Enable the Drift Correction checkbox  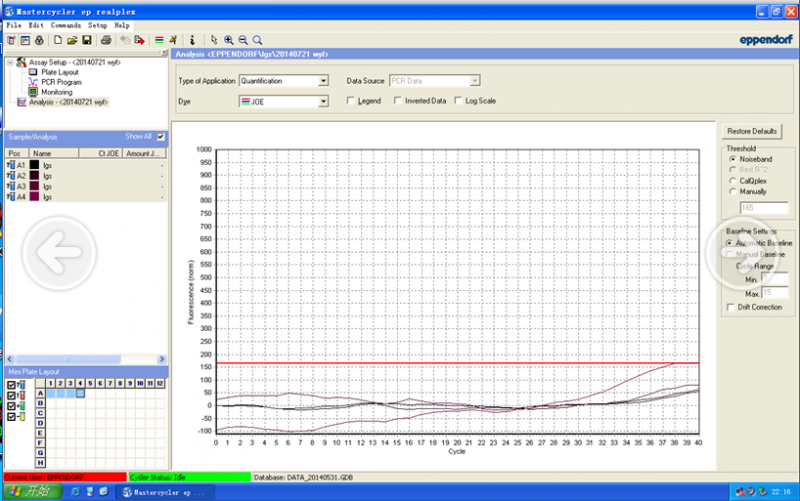click(x=731, y=307)
